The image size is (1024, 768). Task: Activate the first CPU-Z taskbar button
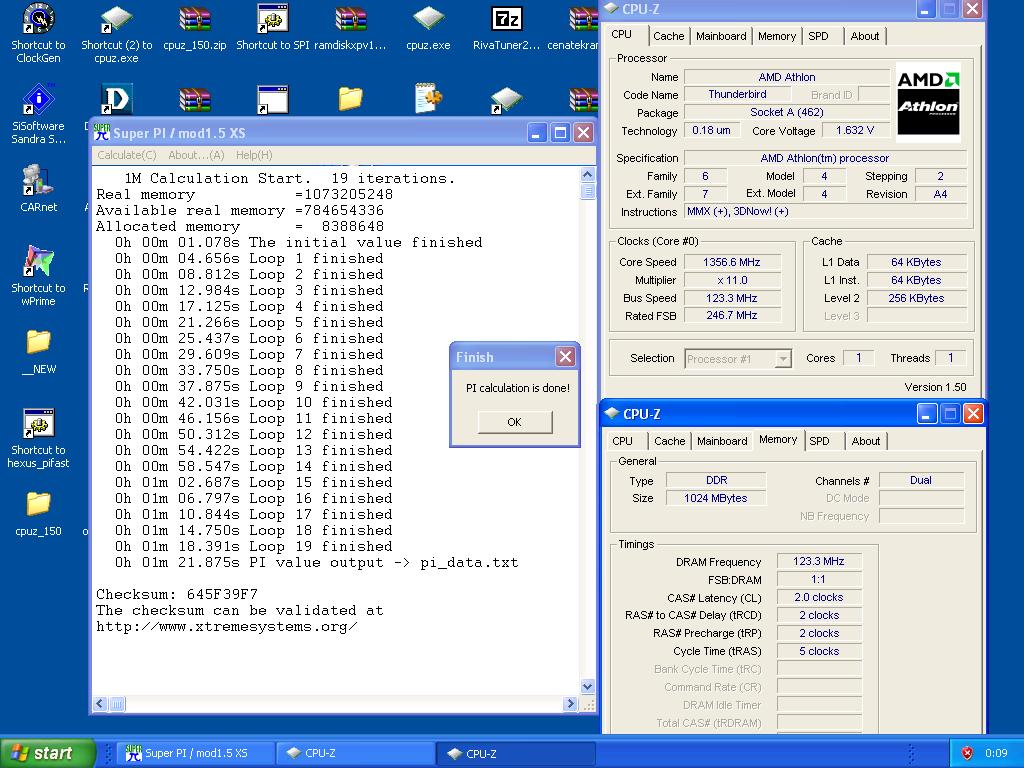(356, 753)
